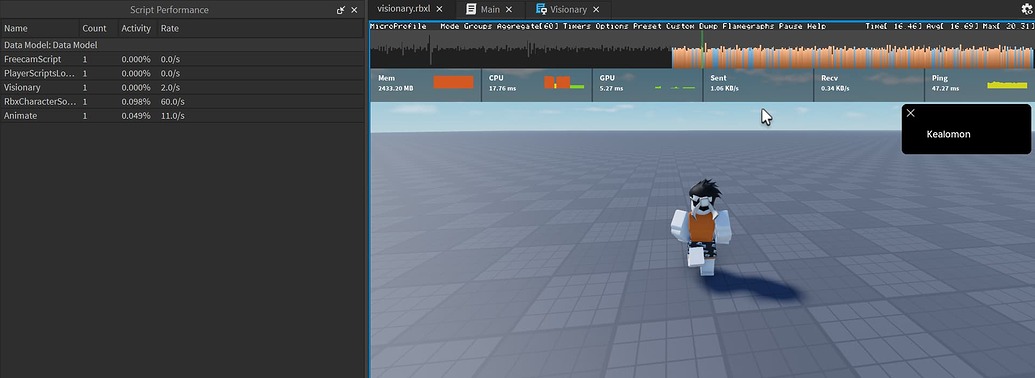Click the MicroProfile title label
The height and width of the screenshot is (378, 1035).
pos(399,26)
